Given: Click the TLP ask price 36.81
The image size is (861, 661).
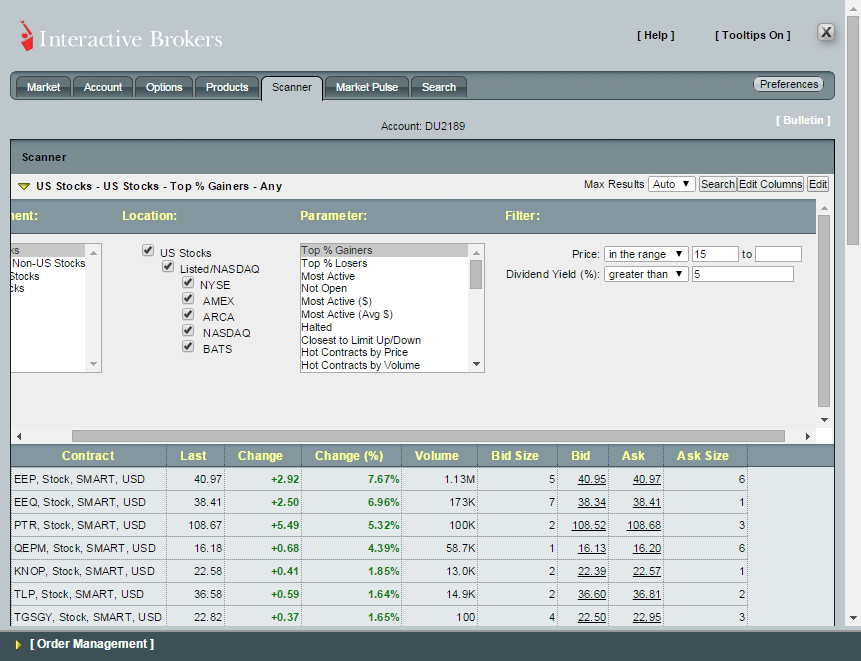Looking at the screenshot, I should (x=647, y=595).
